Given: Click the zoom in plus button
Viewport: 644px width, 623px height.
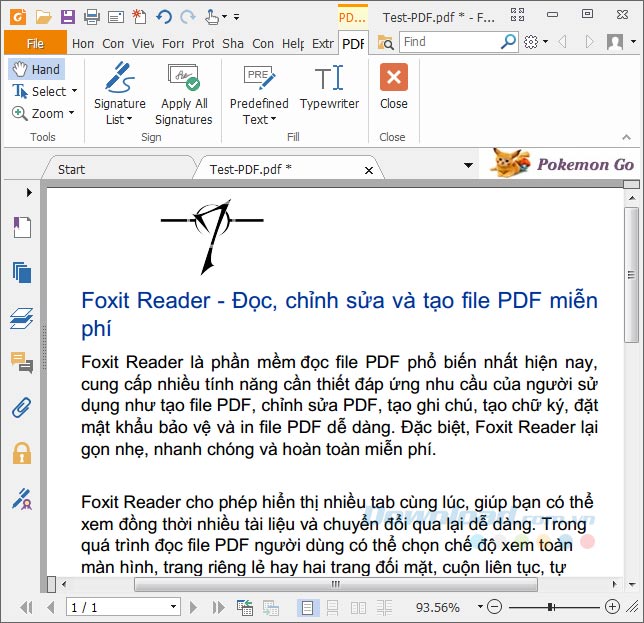Looking at the screenshot, I should 612,607.
